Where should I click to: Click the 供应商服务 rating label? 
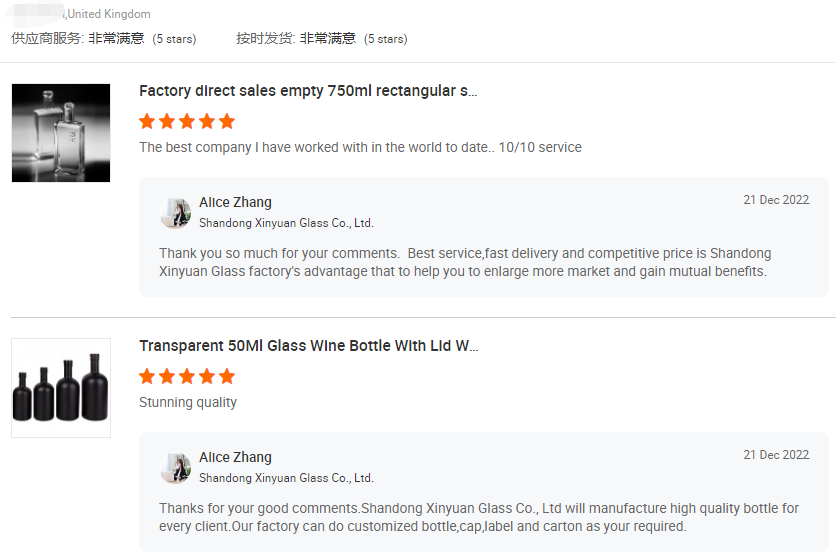pyautogui.click(x=47, y=38)
